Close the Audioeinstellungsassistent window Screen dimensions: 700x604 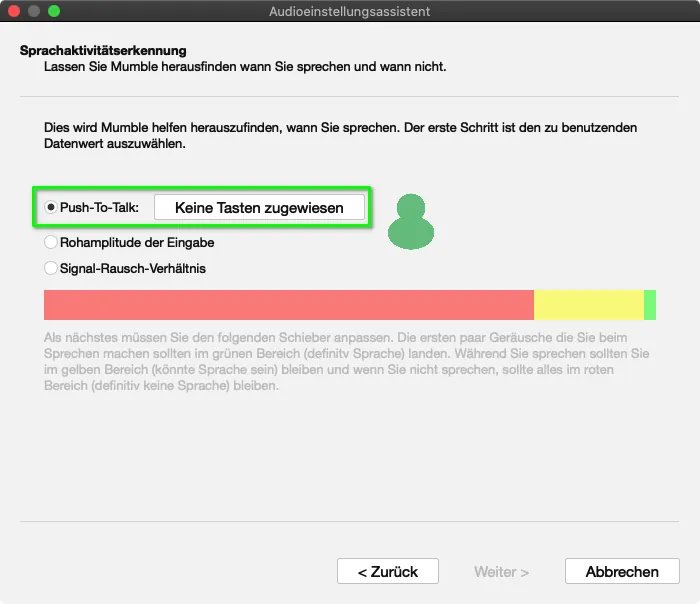14,11
